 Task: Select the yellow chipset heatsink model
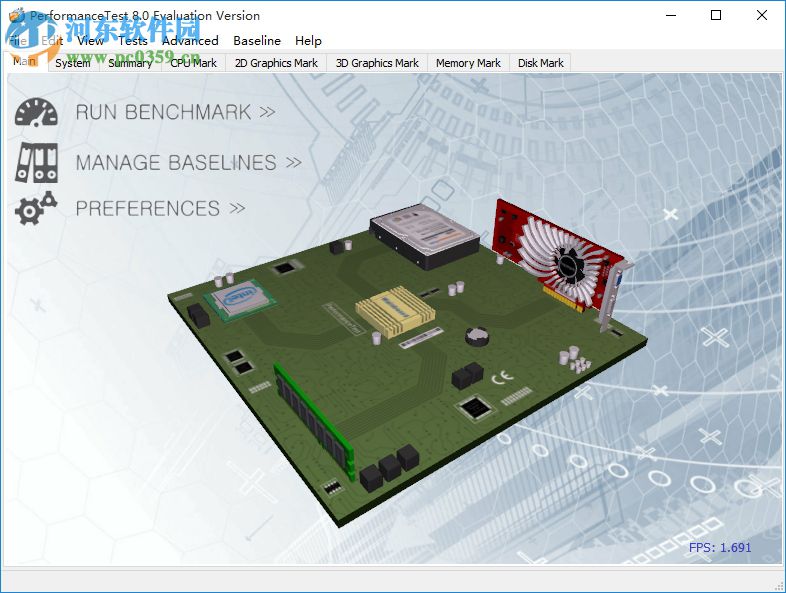[x=396, y=310]
